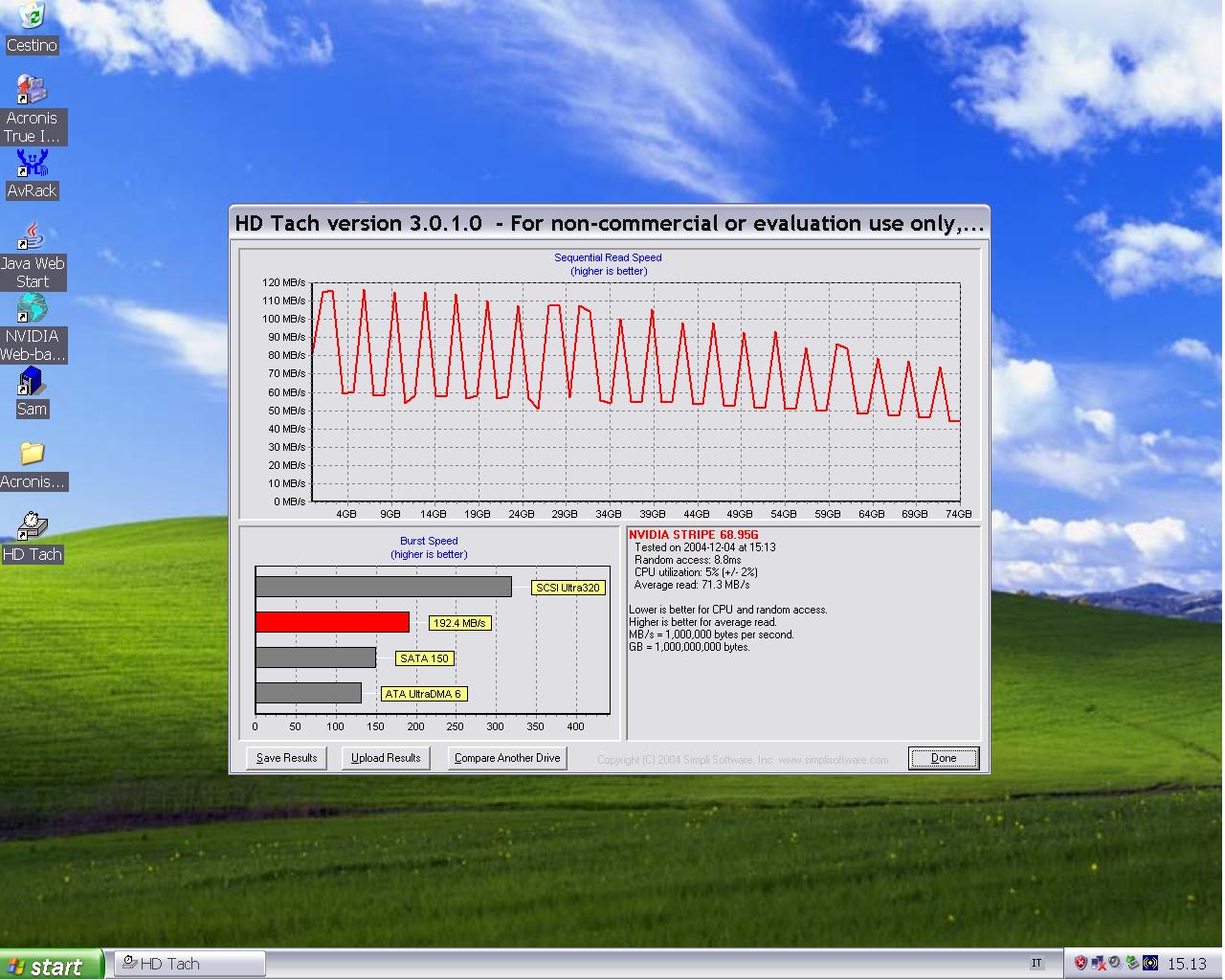Click the gray ATA UltraDMA 6 bar
This screenshot has width=1225, height=980.
[309, 693]
